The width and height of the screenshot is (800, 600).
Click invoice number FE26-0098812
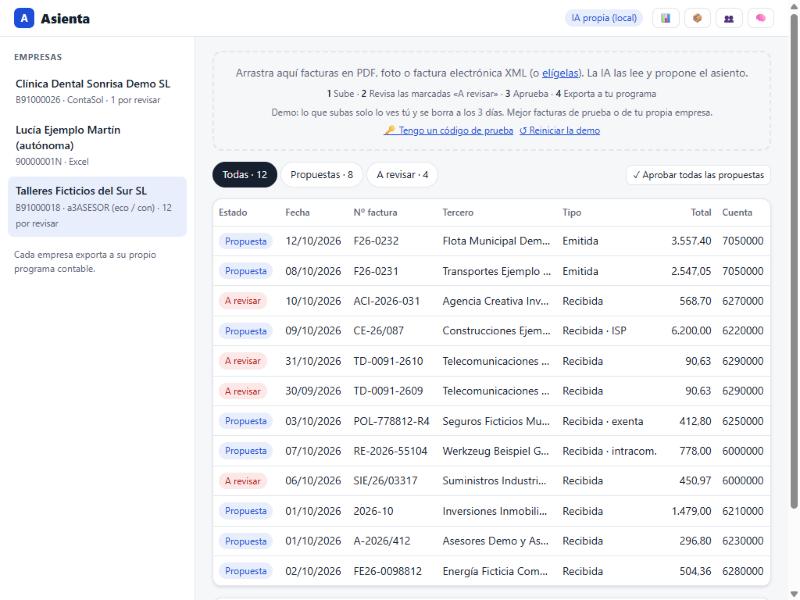(x=388, y=571)
